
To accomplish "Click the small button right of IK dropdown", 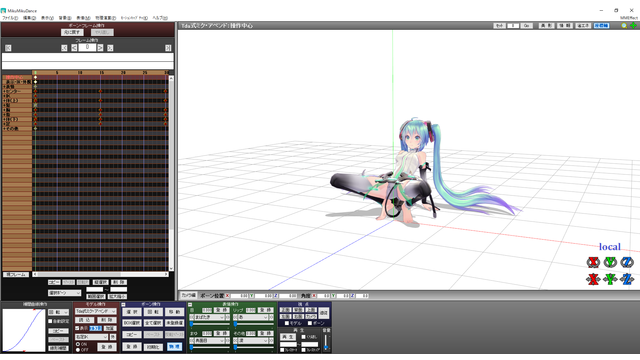I will 113,337.
